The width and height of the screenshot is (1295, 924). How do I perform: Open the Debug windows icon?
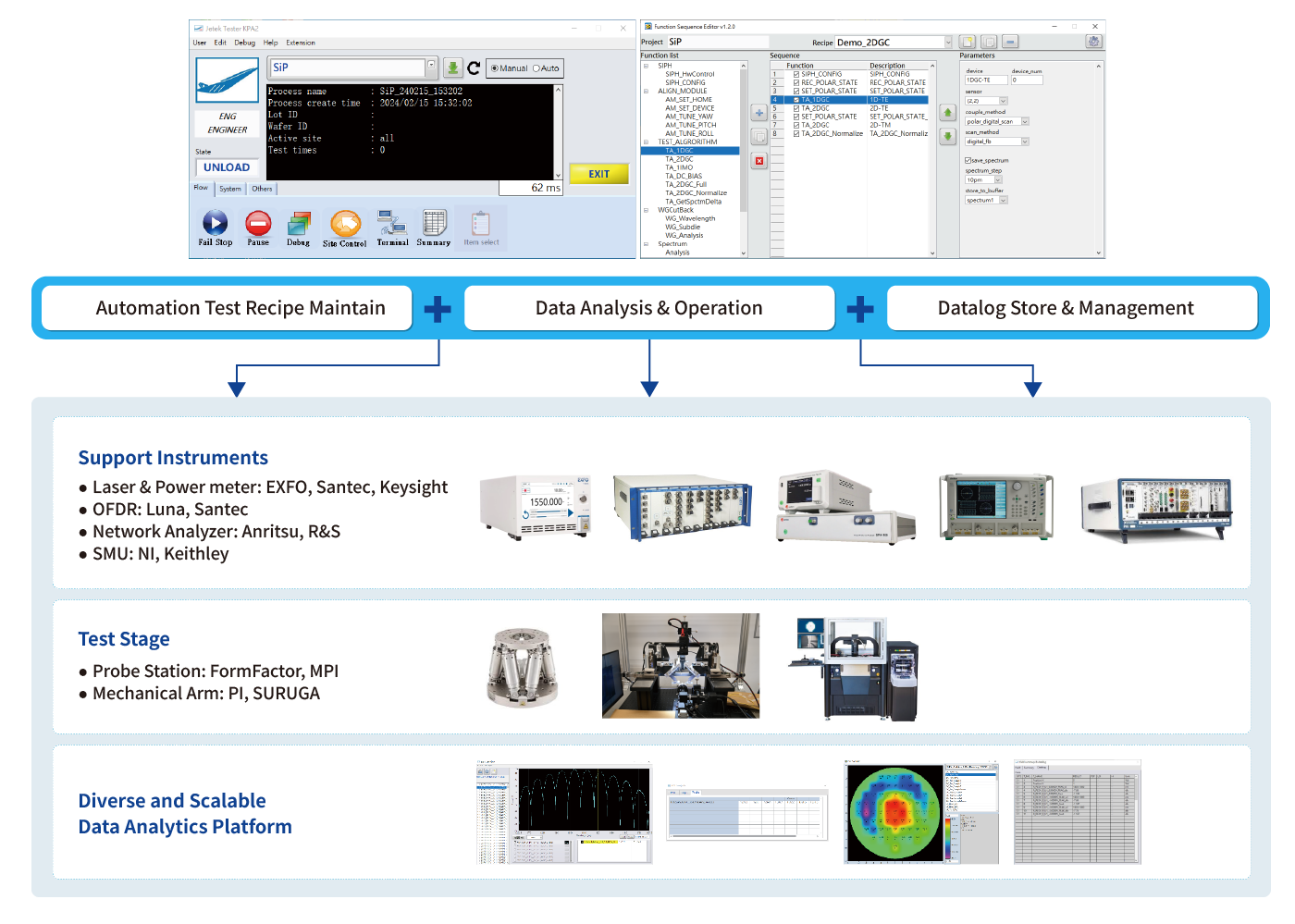click(299, 224)
